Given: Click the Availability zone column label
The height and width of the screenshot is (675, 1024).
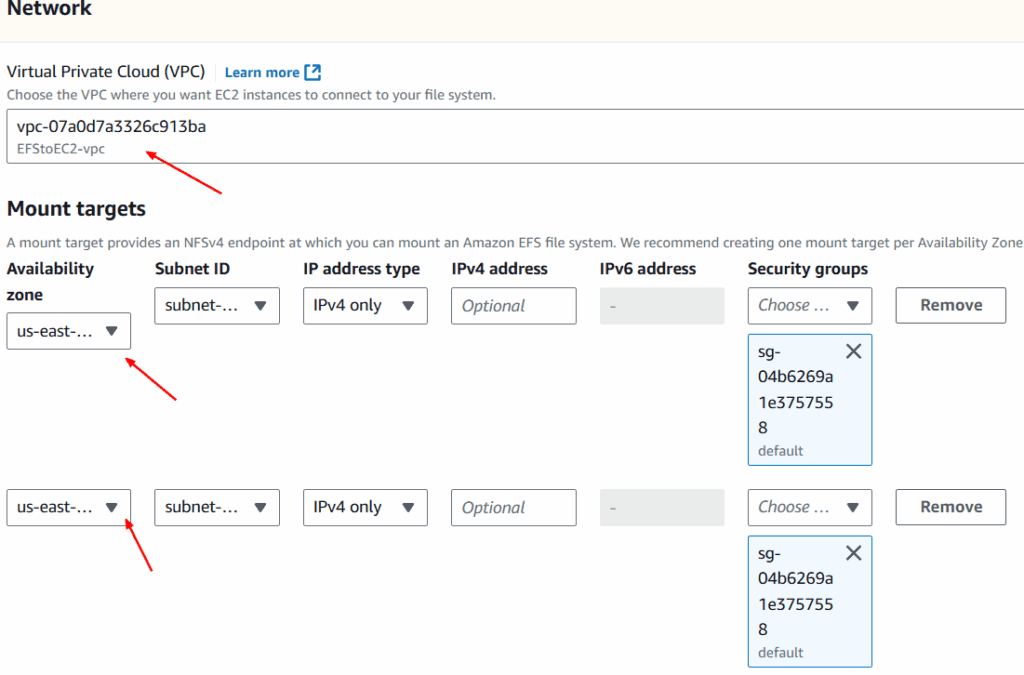Looking at the screenshot, I should 50,281.
